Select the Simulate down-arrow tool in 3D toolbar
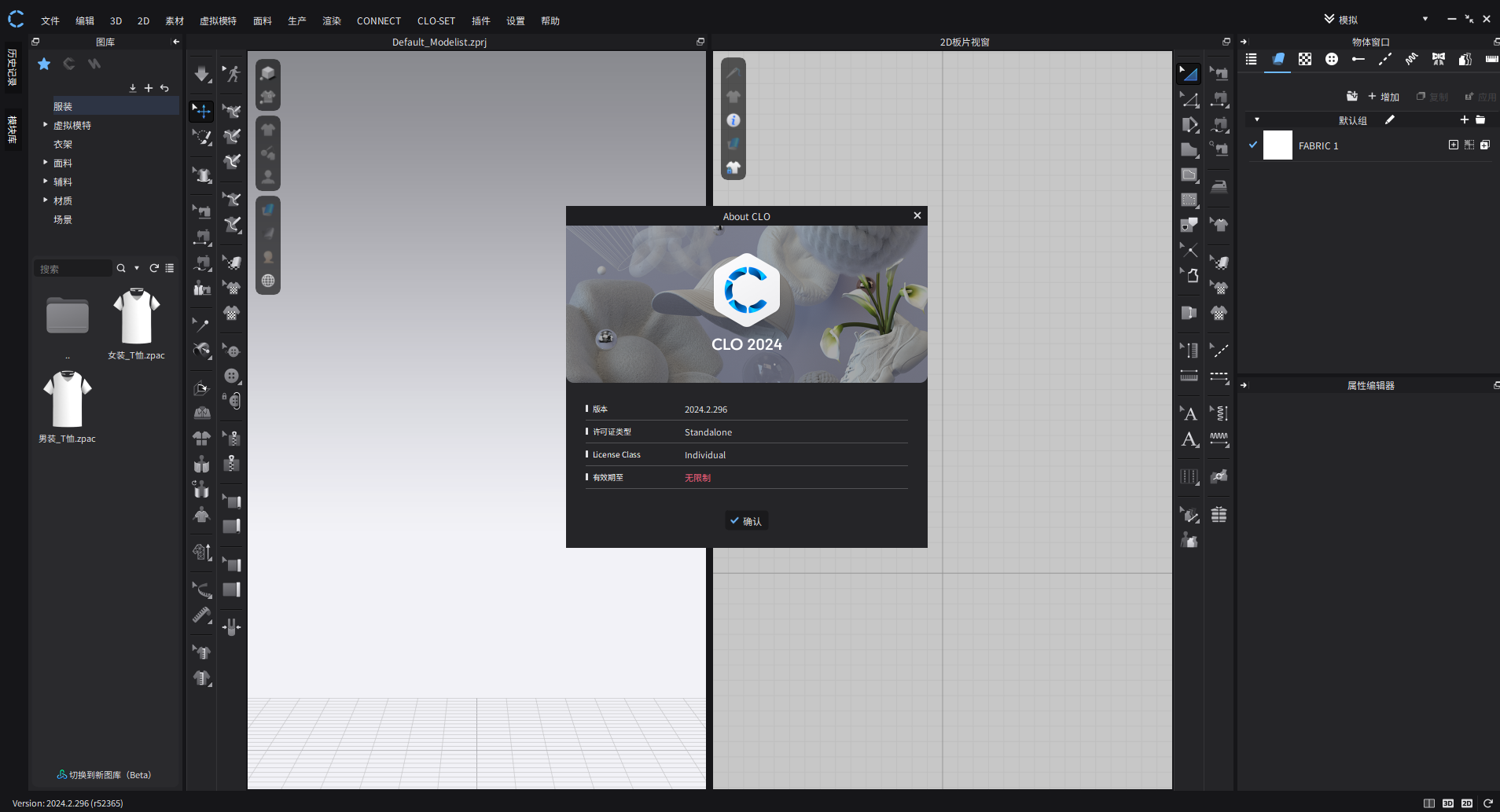Image resolution: width=1500 pixels, height=812 pixels. click(x=202, y=74)
